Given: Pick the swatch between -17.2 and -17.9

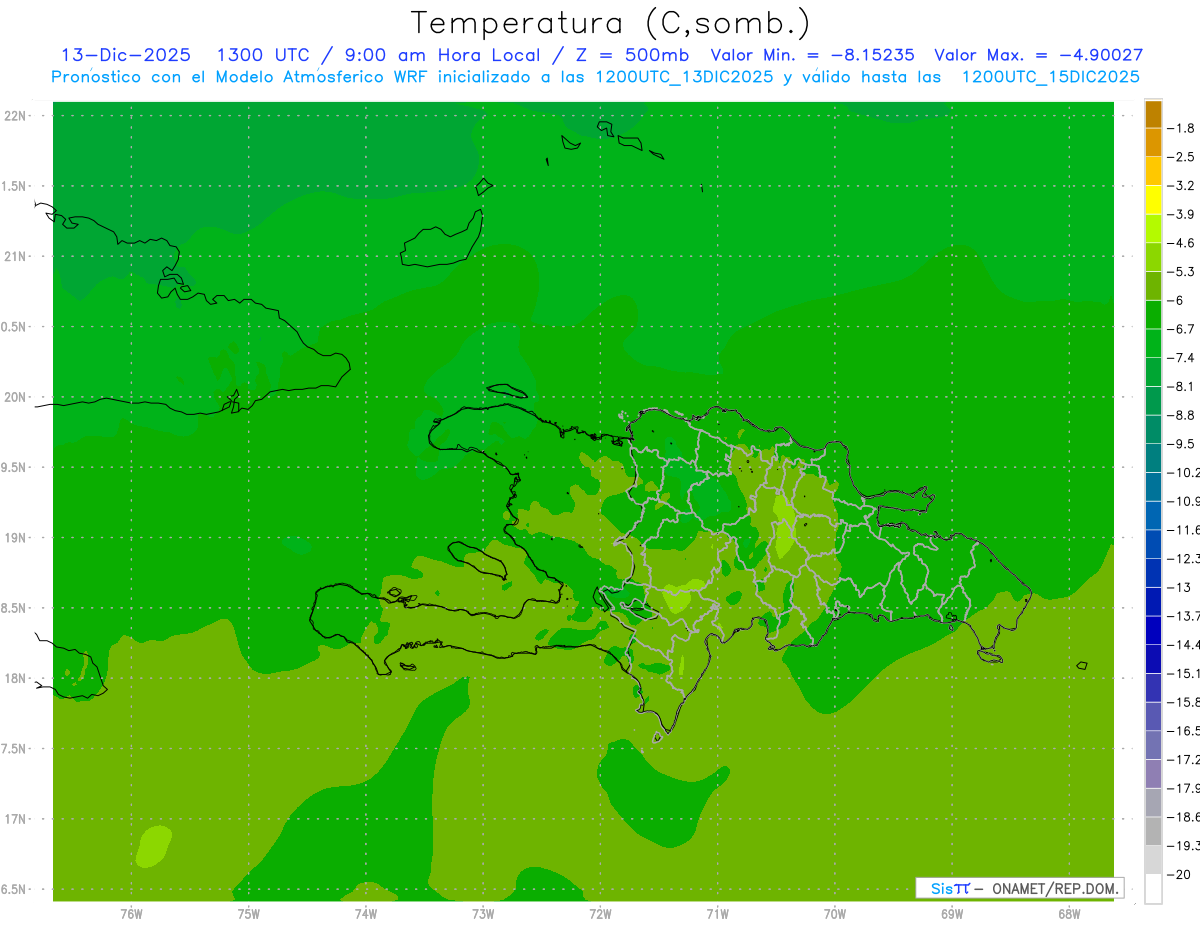Looking at the screenshot, I should (x=1153, y=773).
